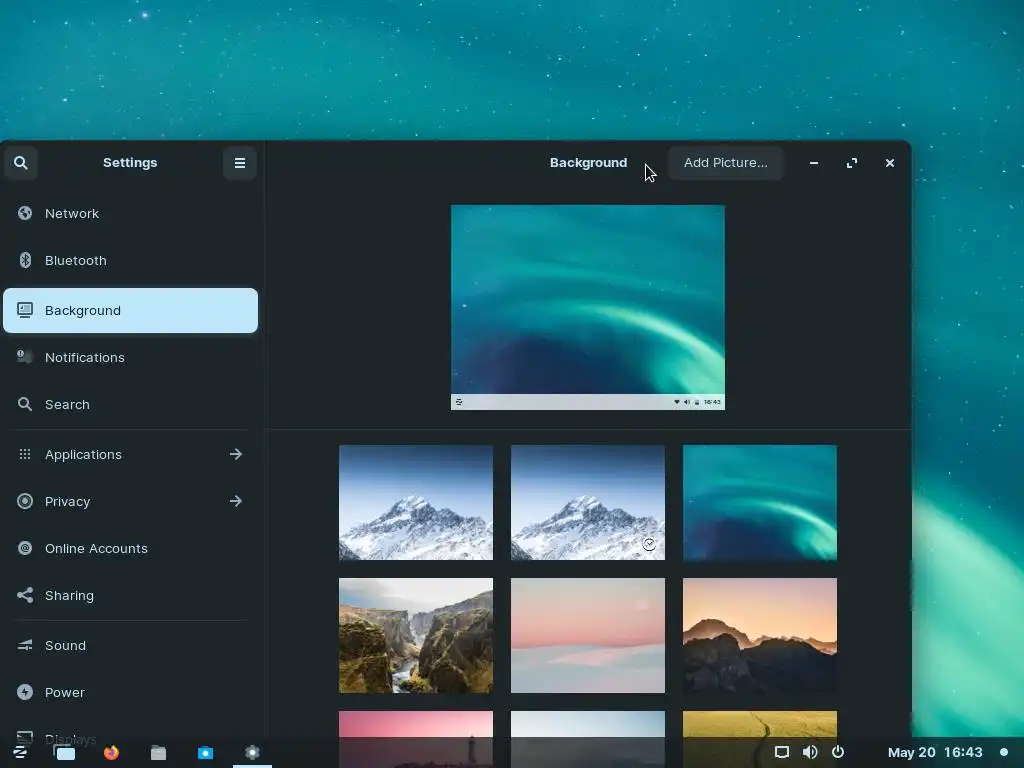The width and height of the screenshot is (1024, 768).
Task: Click the Notifications icon in sidebar
Action: coord(25,357)
